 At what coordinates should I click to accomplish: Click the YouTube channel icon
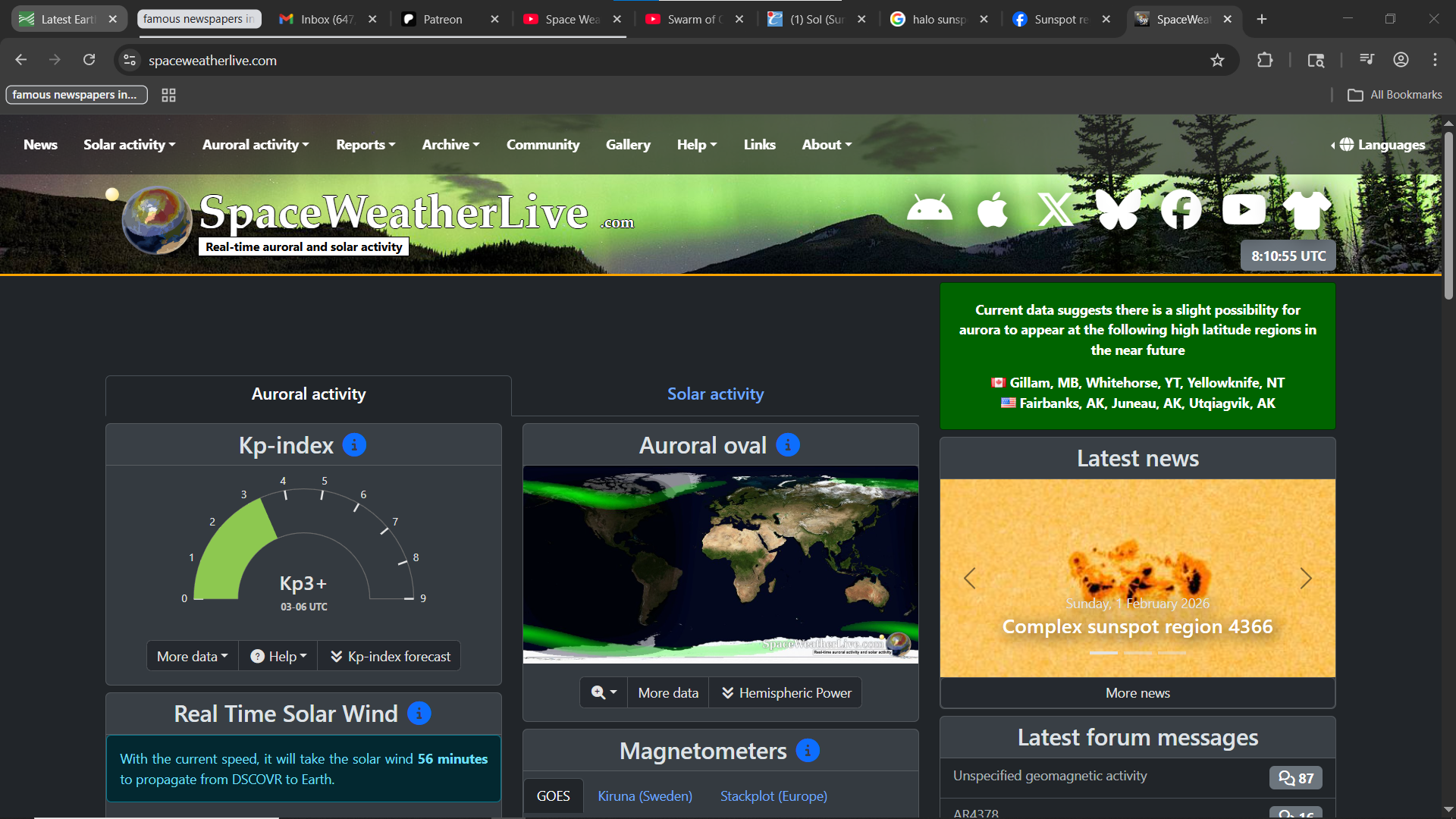(1244, 209)
